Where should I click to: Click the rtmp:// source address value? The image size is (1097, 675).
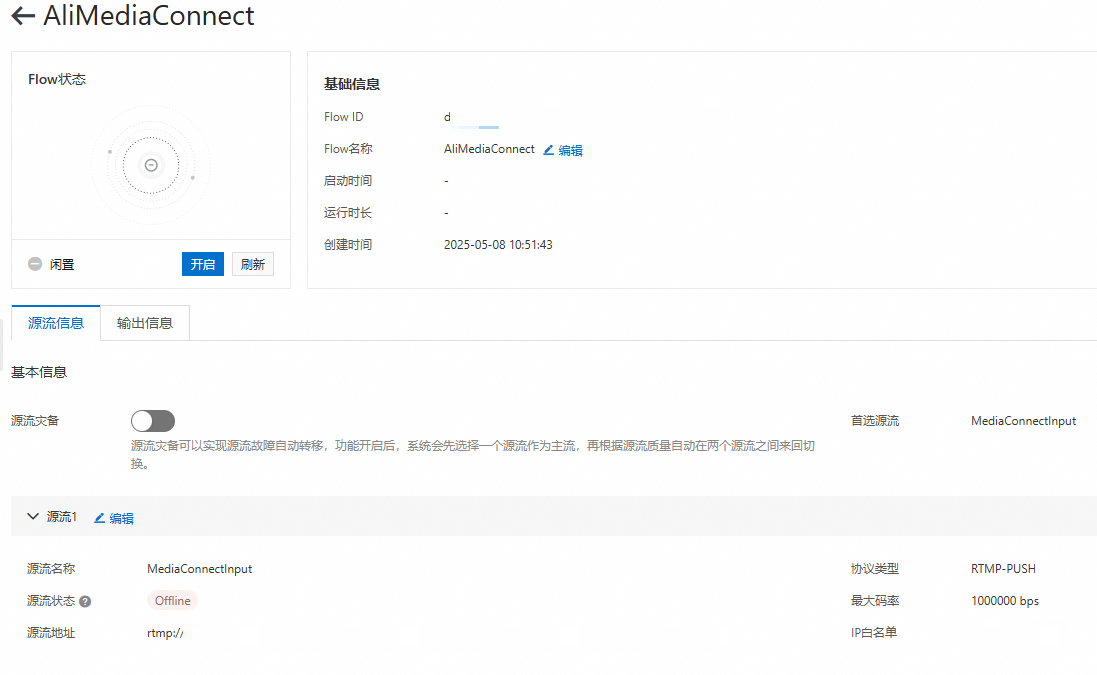pyautogui.click(x=165, y=633)
